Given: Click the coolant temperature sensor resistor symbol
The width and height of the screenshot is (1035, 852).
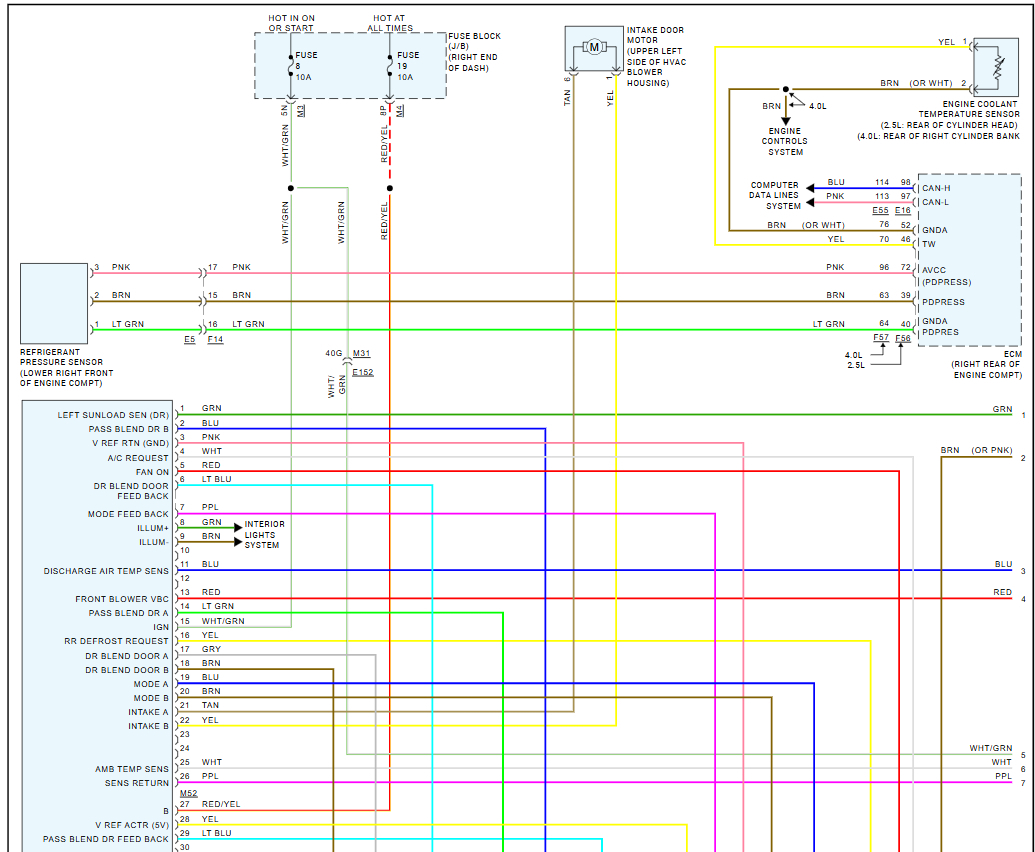Looking at the screenshot, I should point(996,67).
